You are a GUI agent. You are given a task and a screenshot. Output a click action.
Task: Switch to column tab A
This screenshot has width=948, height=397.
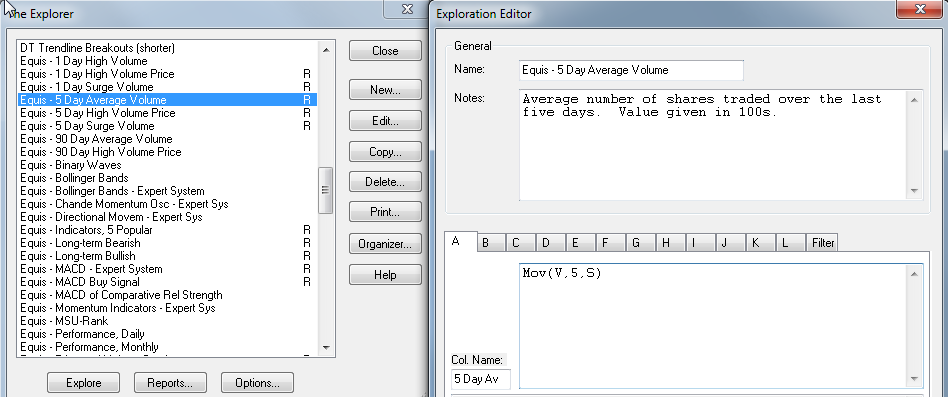click(461, 241)
